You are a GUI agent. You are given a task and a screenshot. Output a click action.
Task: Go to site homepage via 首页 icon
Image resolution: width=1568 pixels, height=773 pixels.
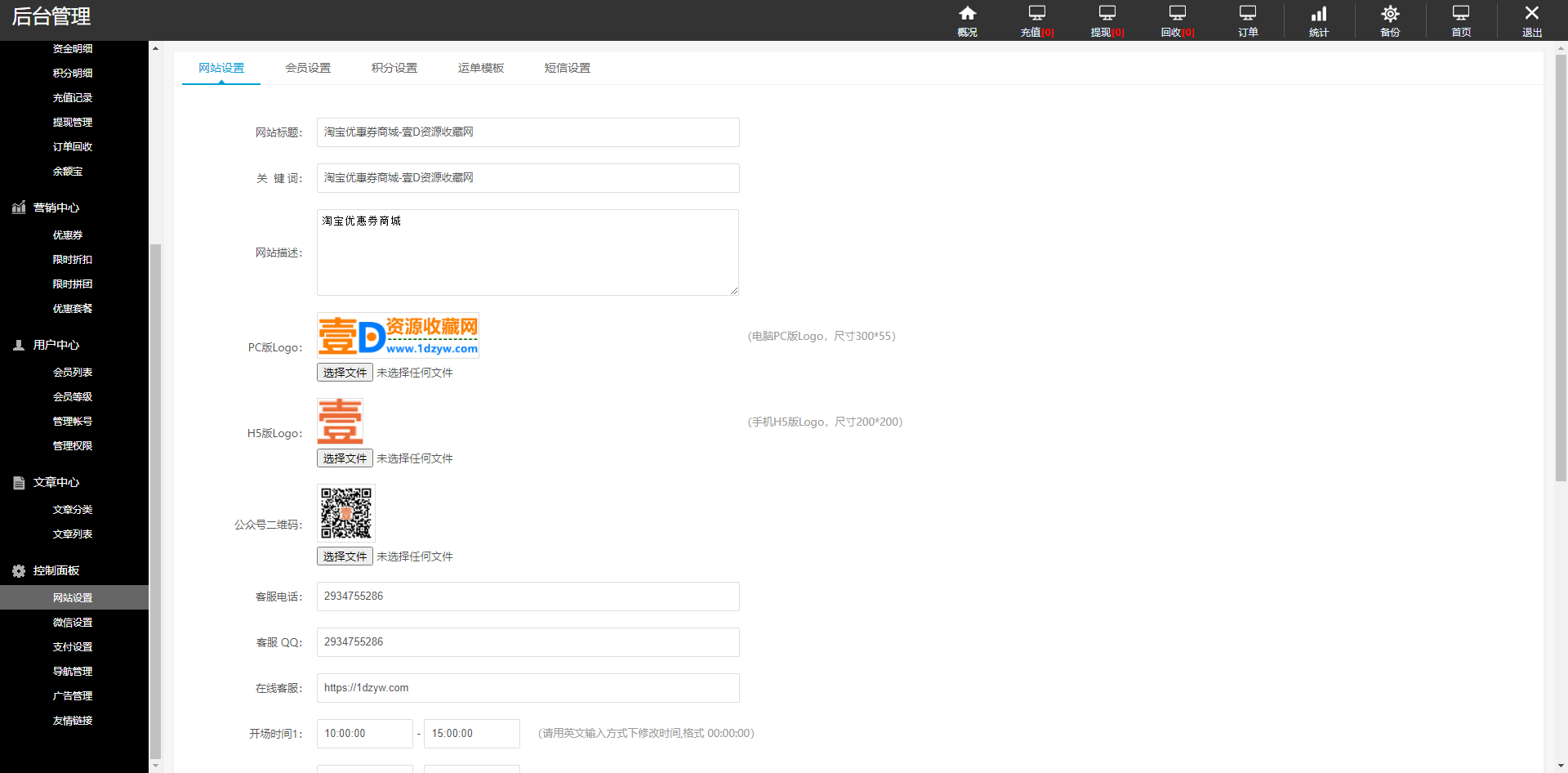[x=1461, y=20]
